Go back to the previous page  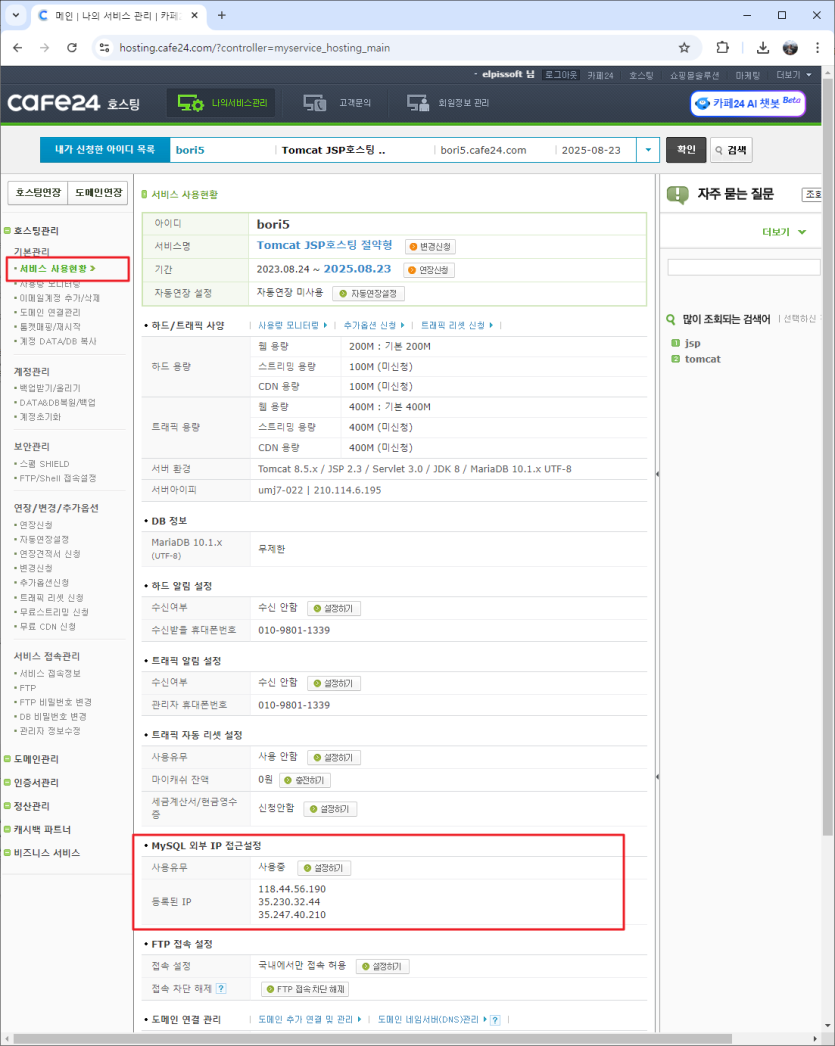[x=17, y=47]
